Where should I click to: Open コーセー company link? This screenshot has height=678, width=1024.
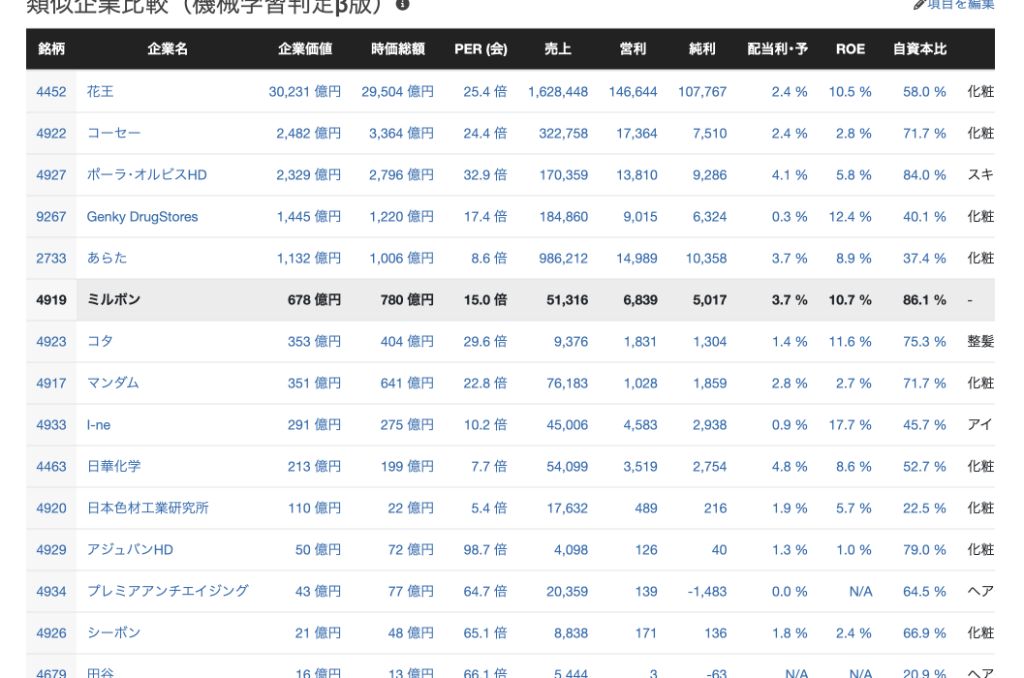tap(114, 133)
